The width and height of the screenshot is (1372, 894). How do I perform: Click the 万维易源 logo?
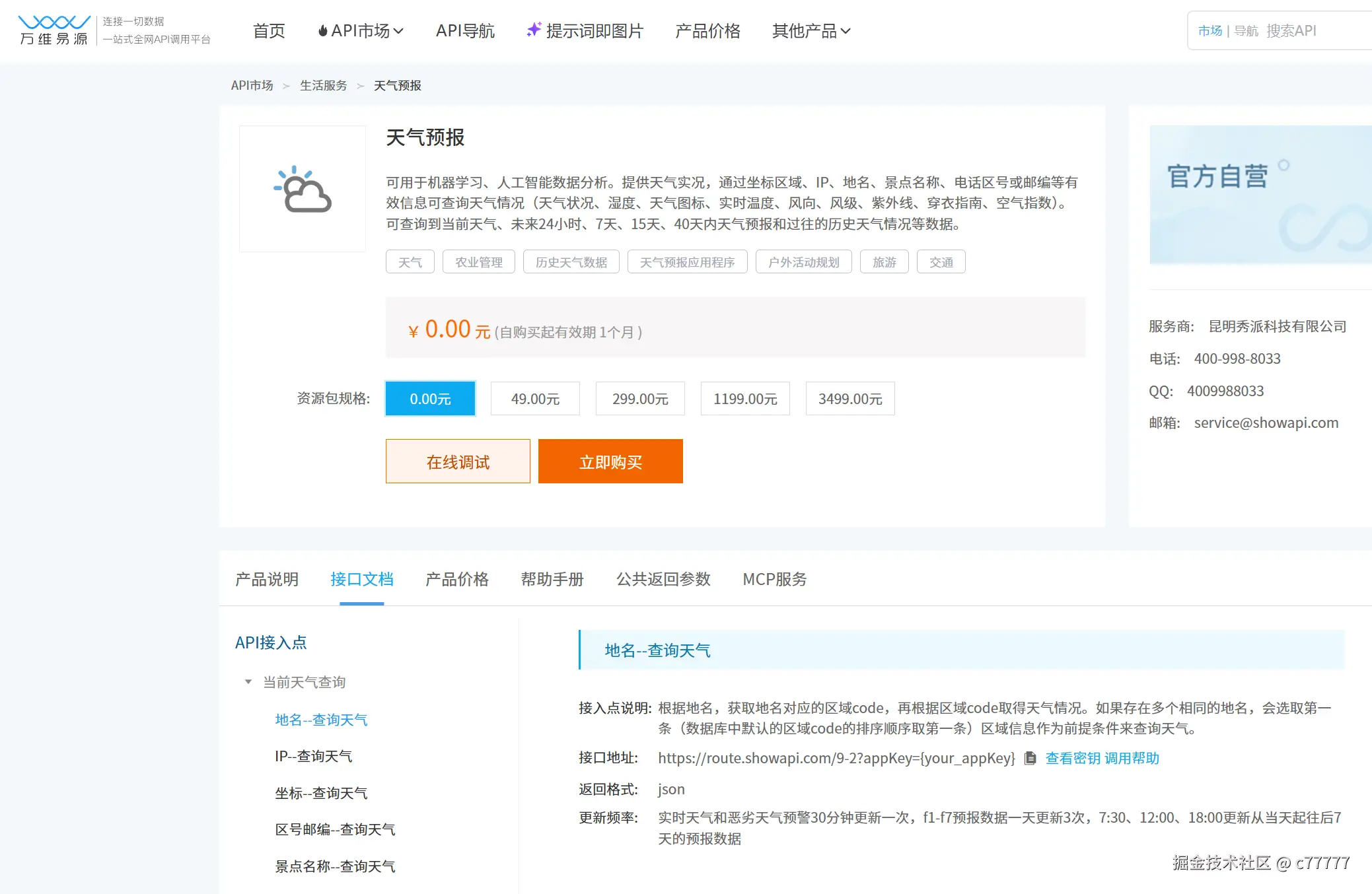[54, 30]
